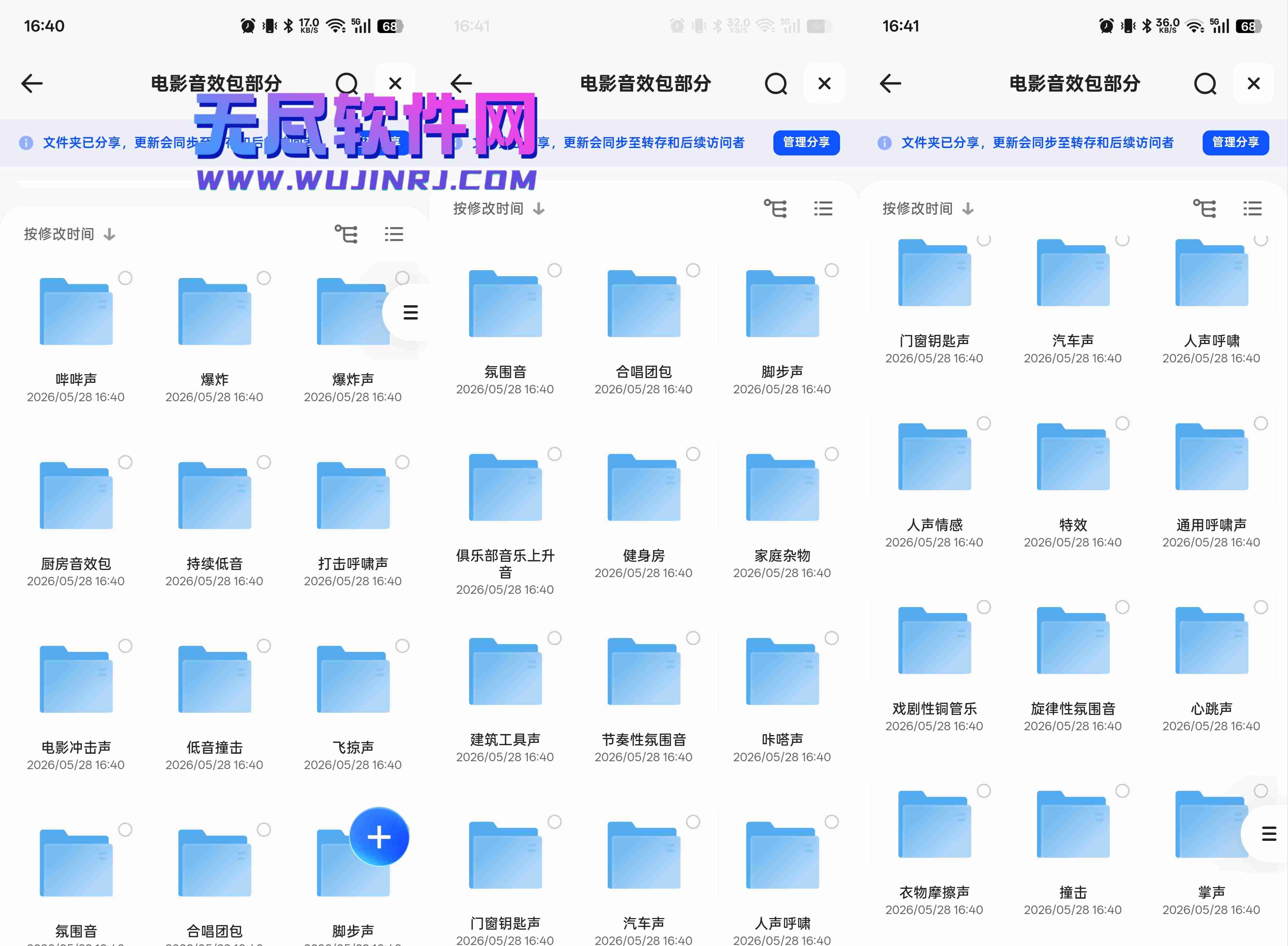Tick the selection circle for 持续低音
1288x946 pixels.
pyautogui.click(x=264, y=462)
